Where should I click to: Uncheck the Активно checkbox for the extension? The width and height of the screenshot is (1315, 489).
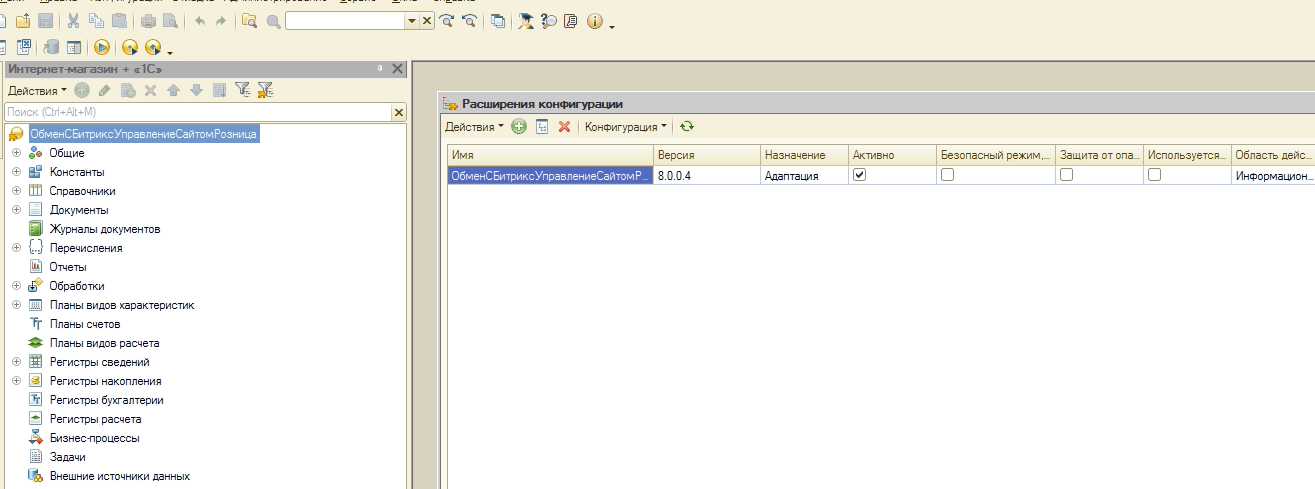tap(859, 175)
